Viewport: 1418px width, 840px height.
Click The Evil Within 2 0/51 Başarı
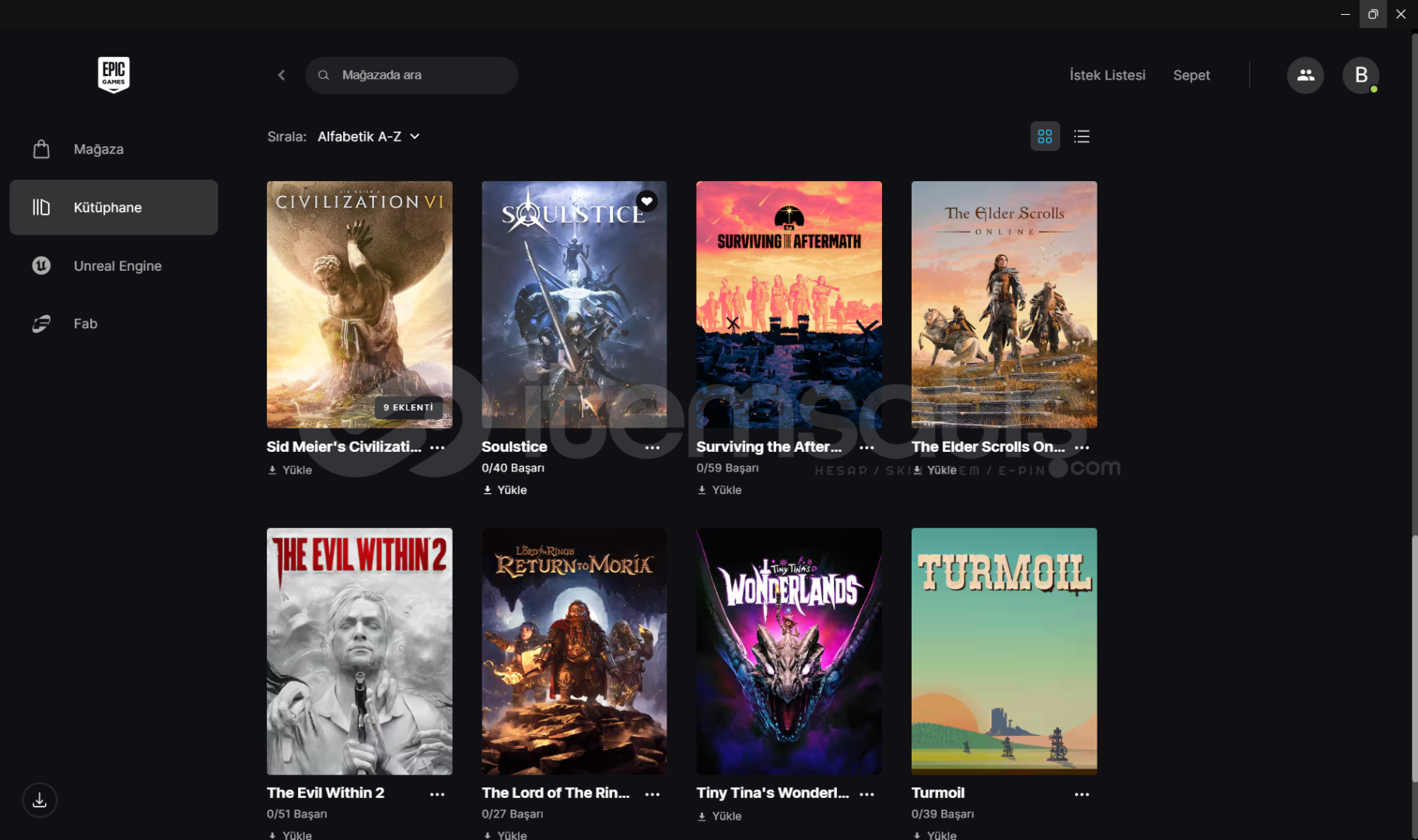[x=296, y=814]
